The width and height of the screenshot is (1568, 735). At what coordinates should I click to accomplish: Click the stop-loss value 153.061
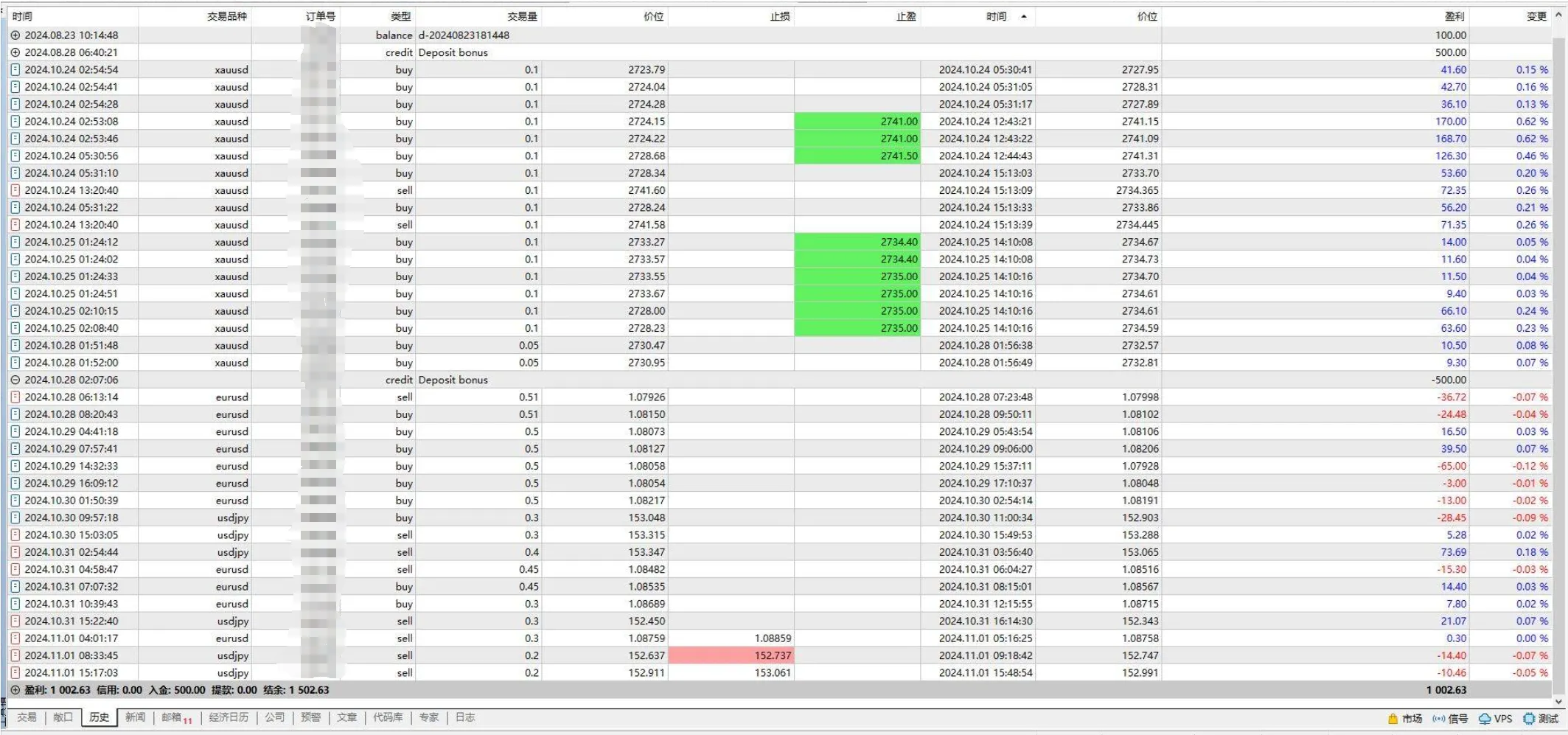tap(773, 672)
